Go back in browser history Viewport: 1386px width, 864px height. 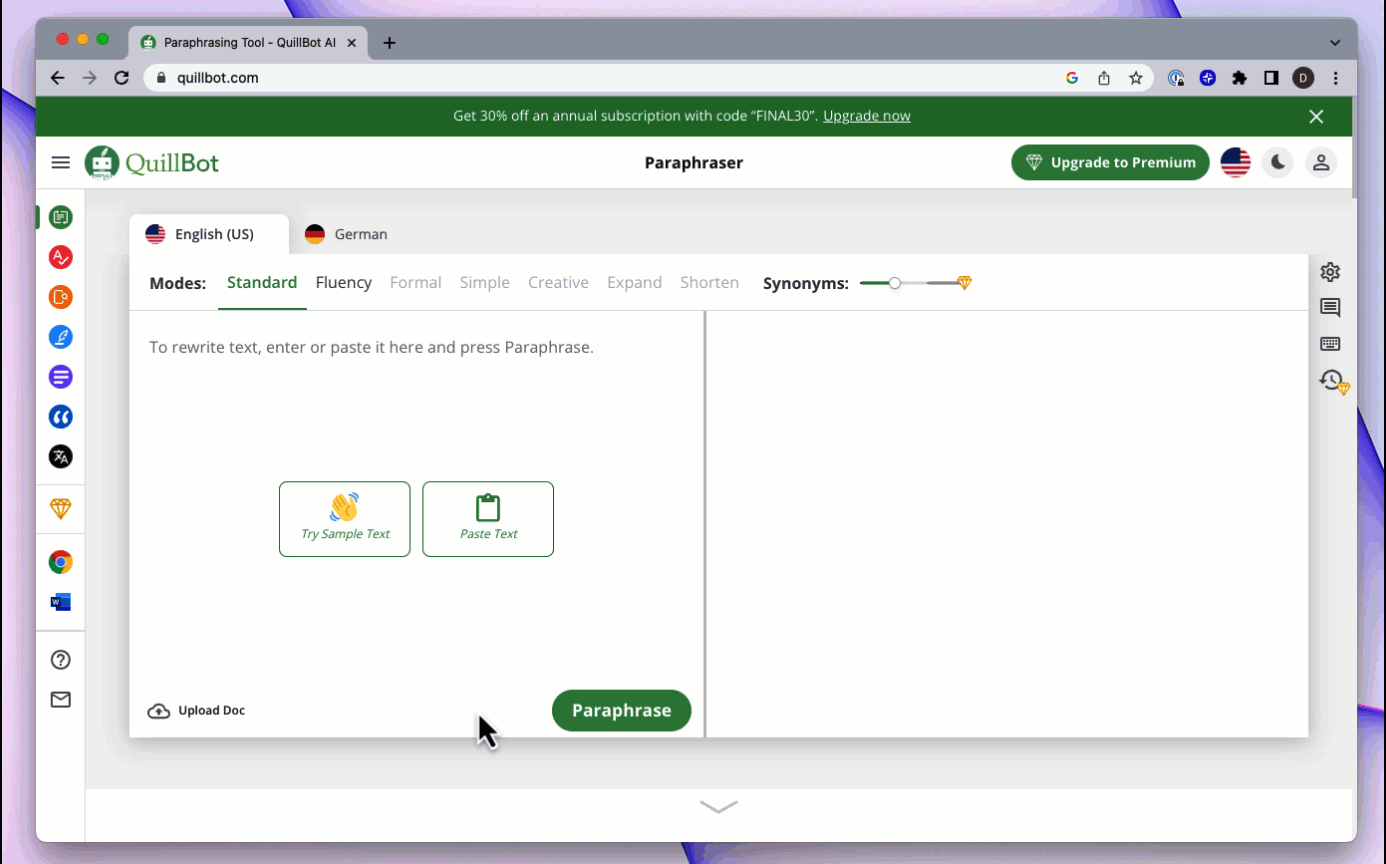(x=58, y=78)
